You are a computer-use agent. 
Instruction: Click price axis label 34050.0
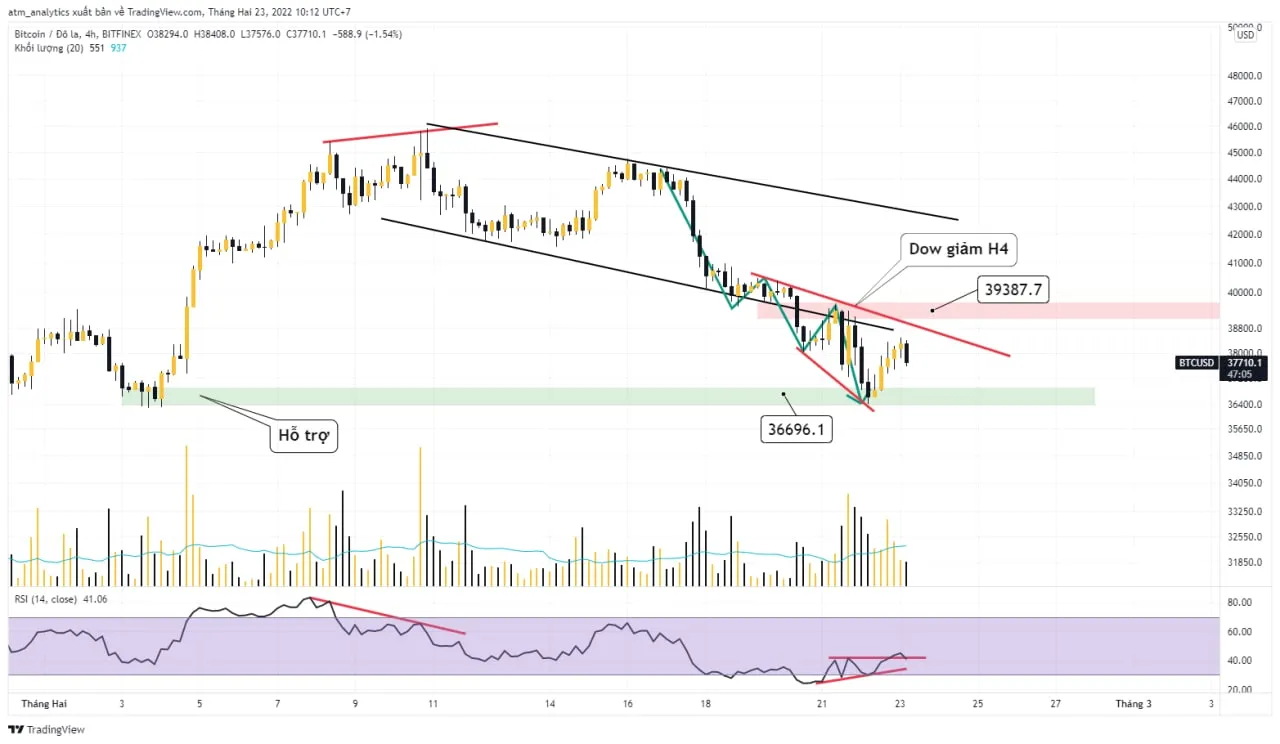[x=1244, y=483]
